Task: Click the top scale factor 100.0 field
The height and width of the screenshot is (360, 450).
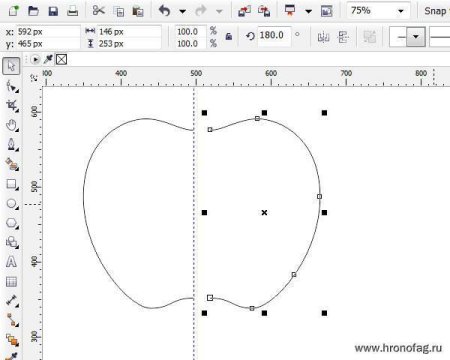Action: point(190,32)
